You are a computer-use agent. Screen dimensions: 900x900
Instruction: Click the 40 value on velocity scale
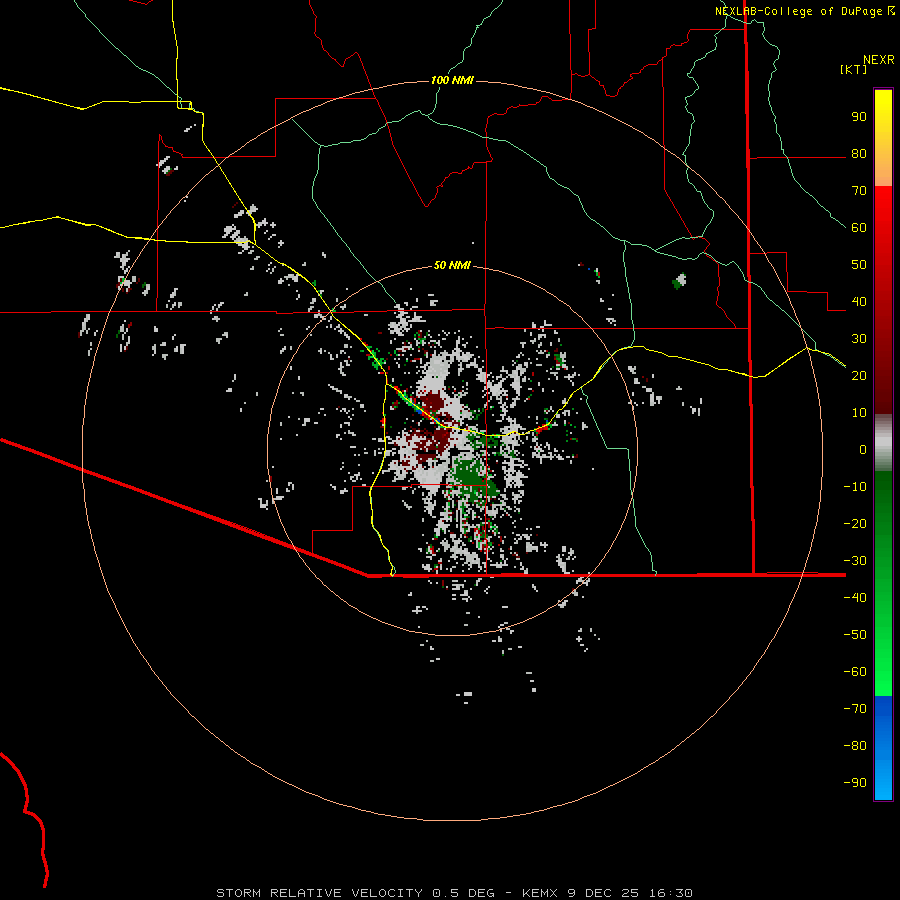pos(859,302)
